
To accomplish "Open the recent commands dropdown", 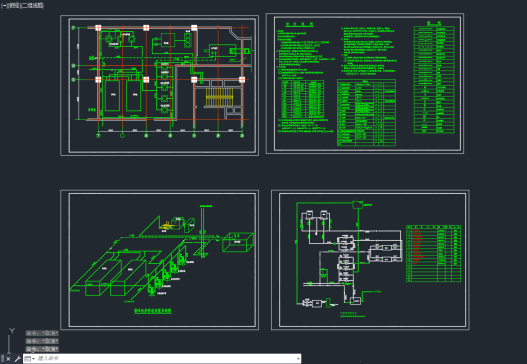I will point(30,359).
